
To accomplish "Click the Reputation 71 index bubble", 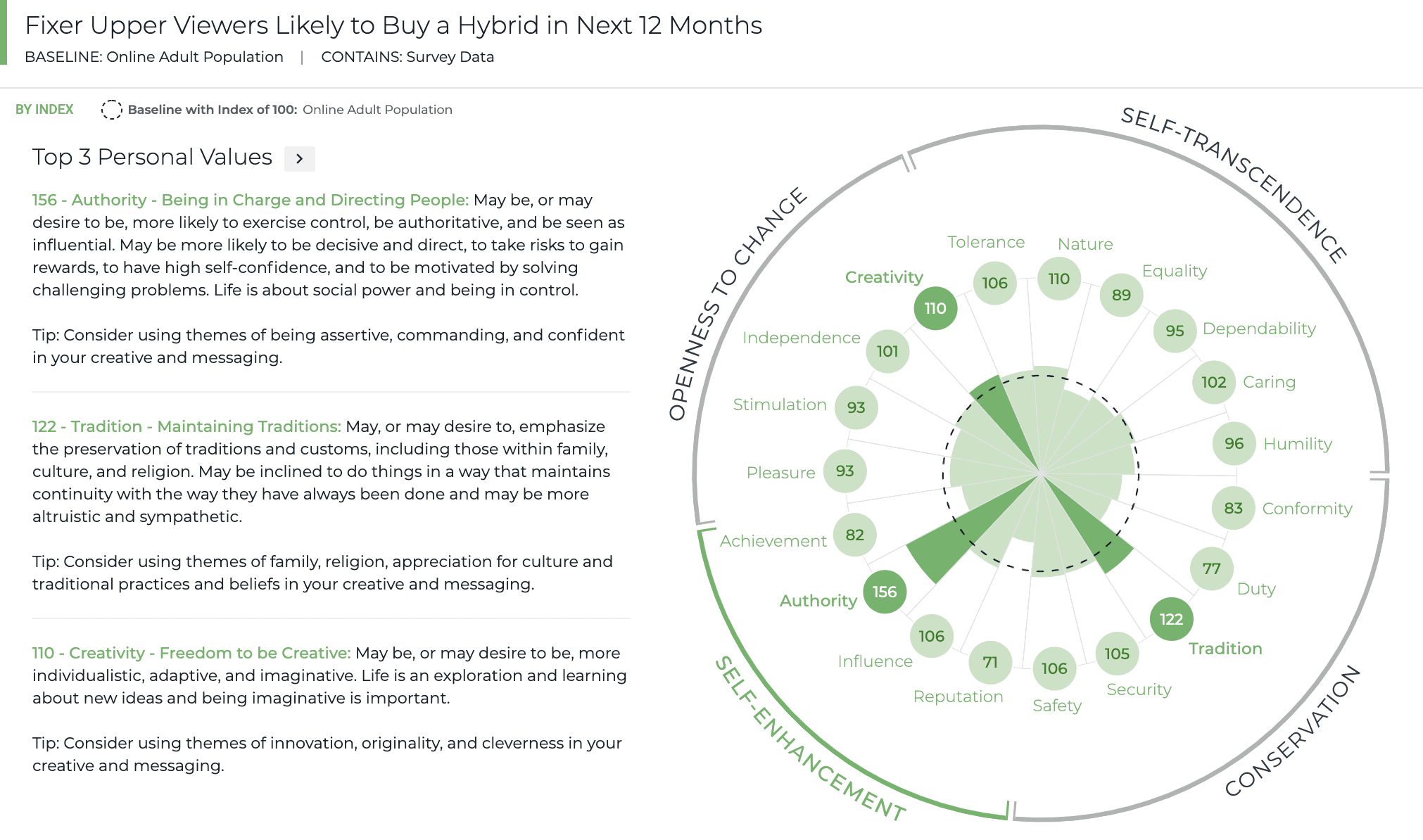I will point(990,662).
